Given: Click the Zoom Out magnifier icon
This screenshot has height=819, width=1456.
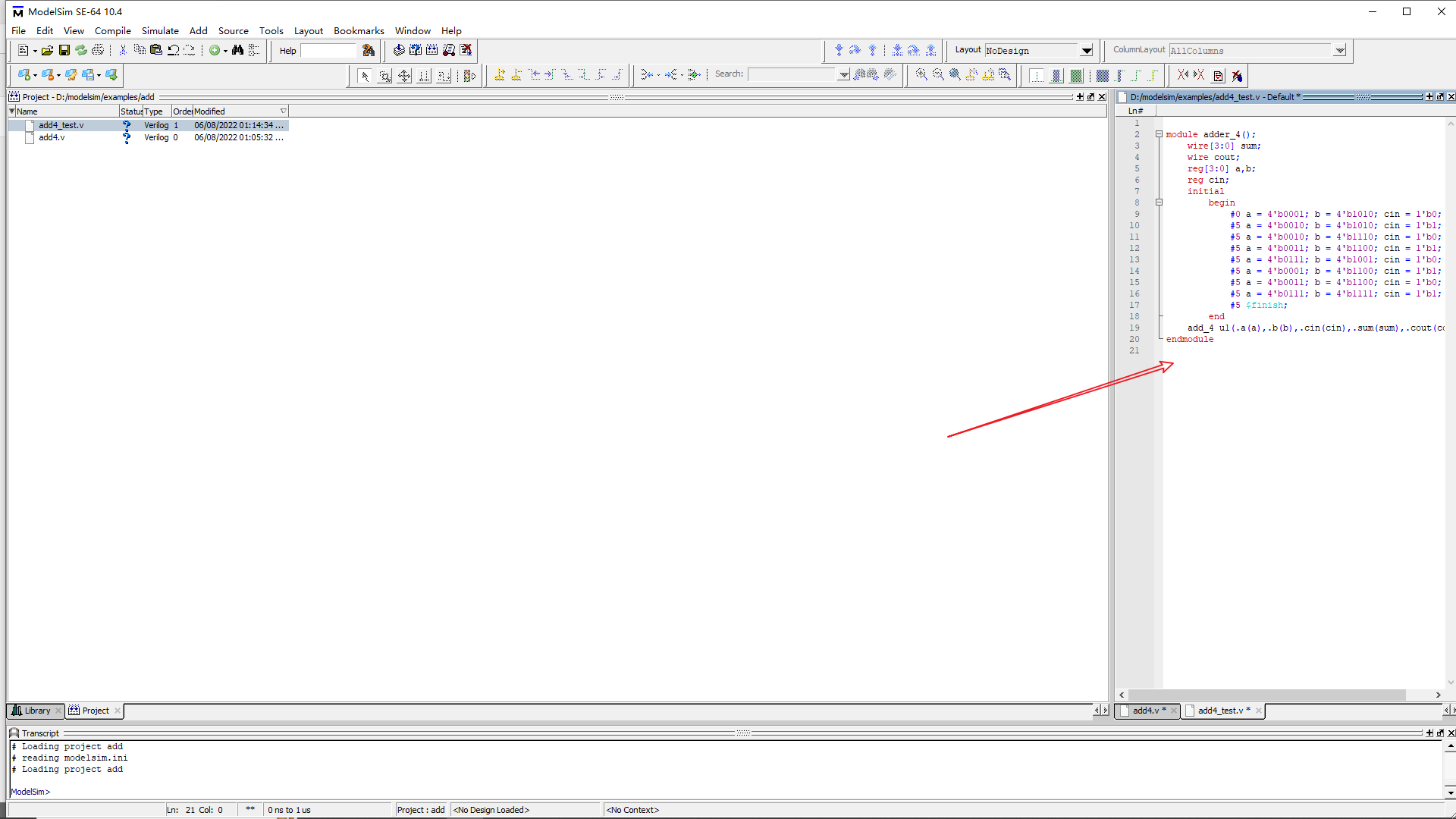Looking at the screenshot, I should tap(938, 74).
